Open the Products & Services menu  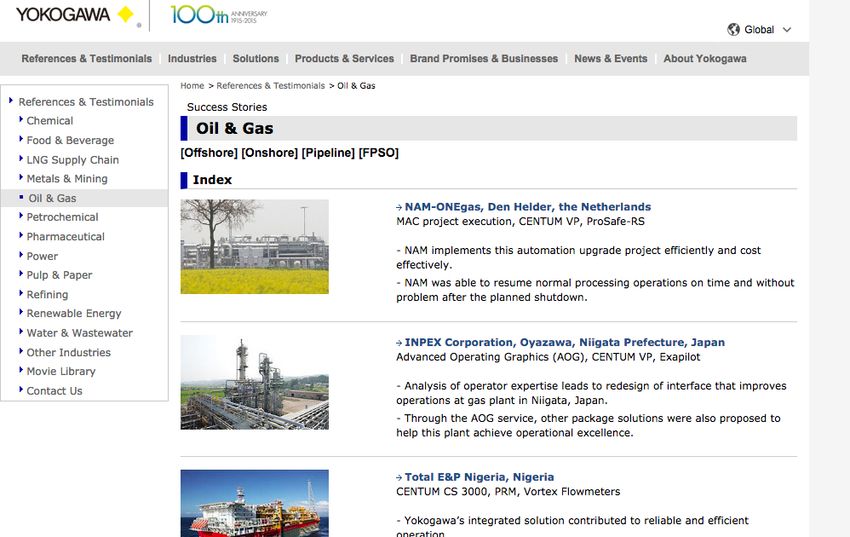[344, 59]
